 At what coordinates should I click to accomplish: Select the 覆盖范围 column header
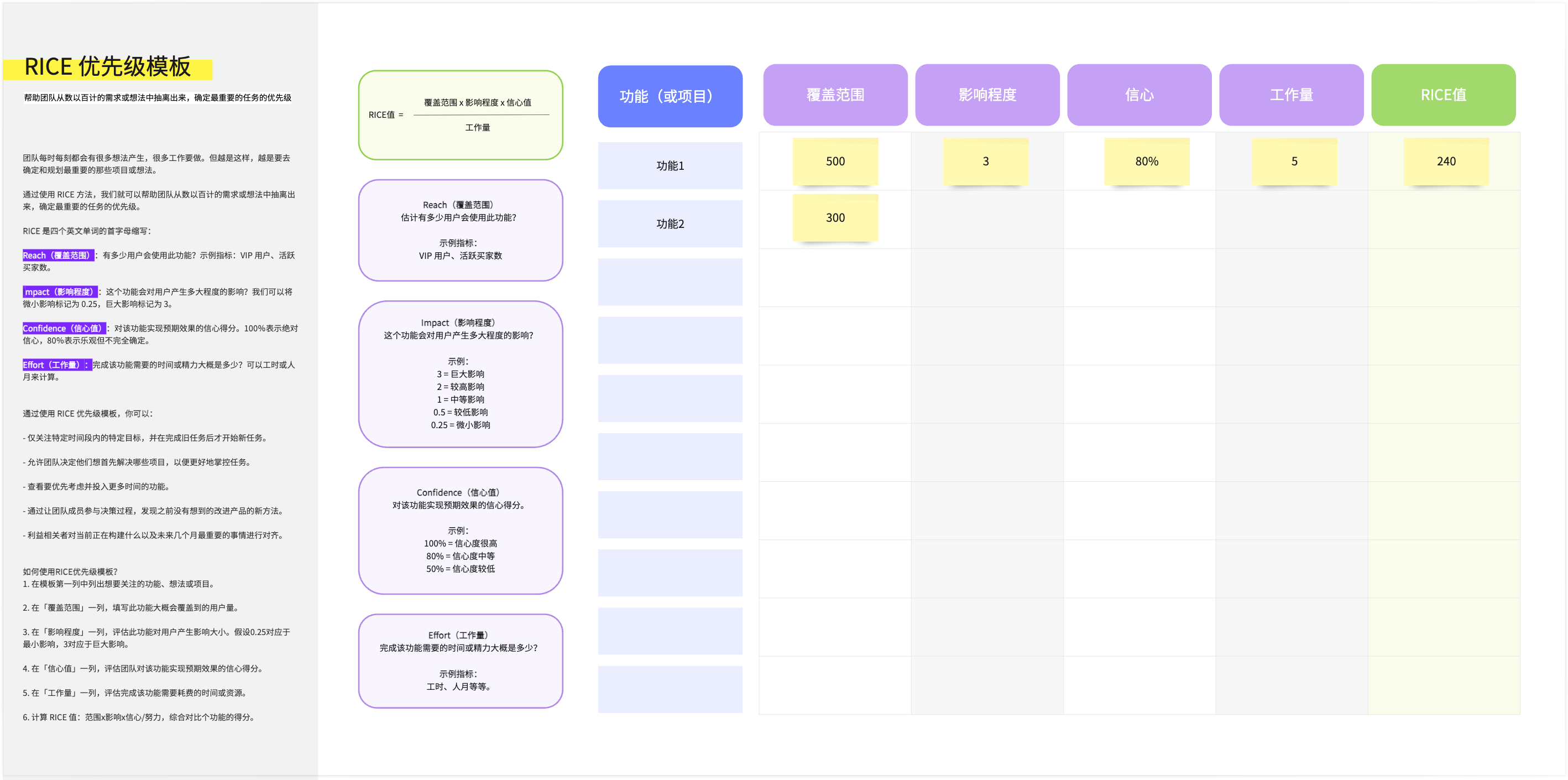pos(835,95)
